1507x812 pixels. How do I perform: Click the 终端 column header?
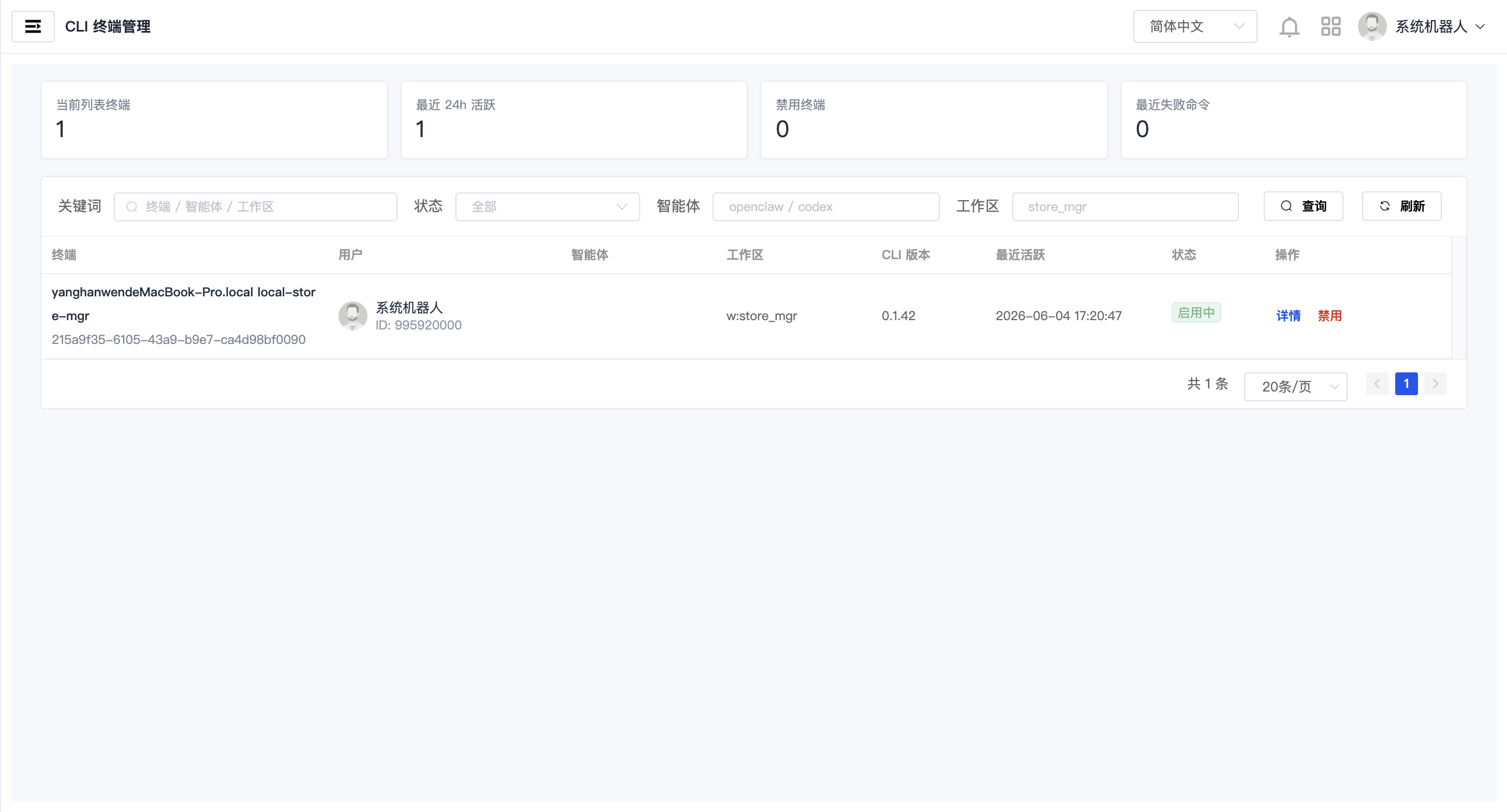[x=64, y=255]
